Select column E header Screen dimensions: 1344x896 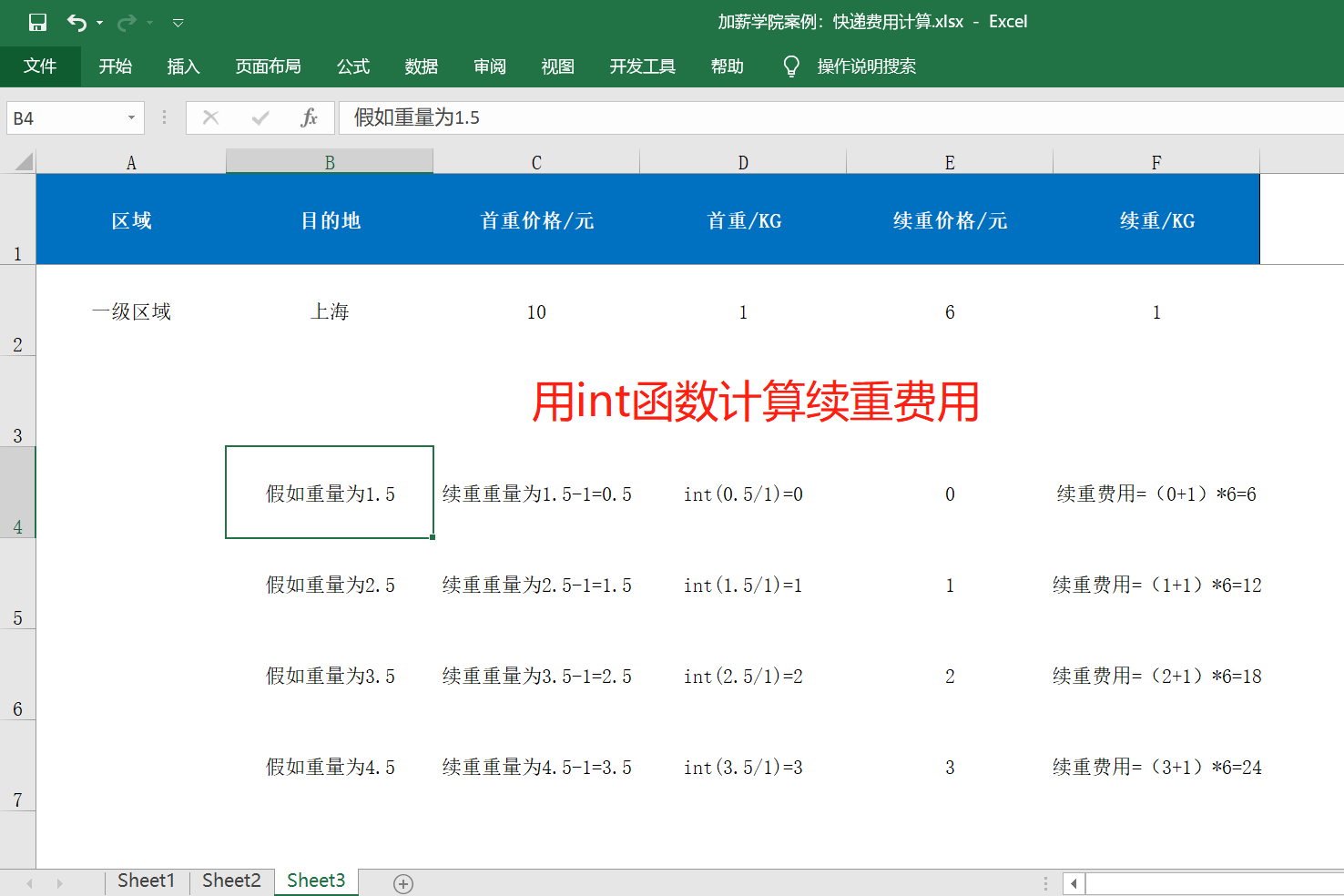950,162
